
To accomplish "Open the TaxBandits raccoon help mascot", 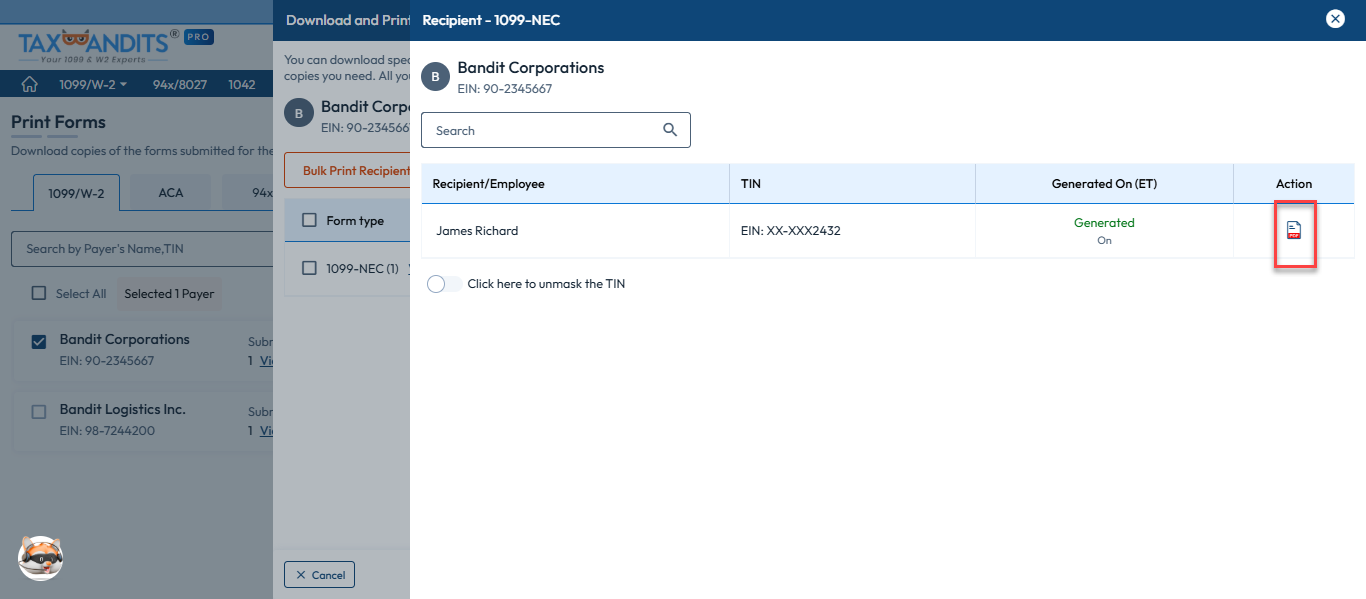I will pyautogui.click(x=41, y=558).
